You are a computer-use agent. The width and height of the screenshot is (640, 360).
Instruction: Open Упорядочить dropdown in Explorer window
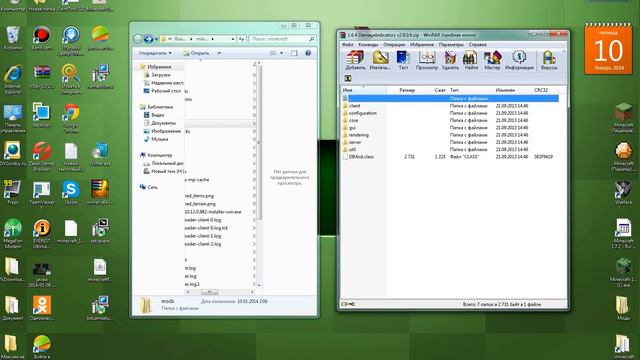(x=155, y=53)
